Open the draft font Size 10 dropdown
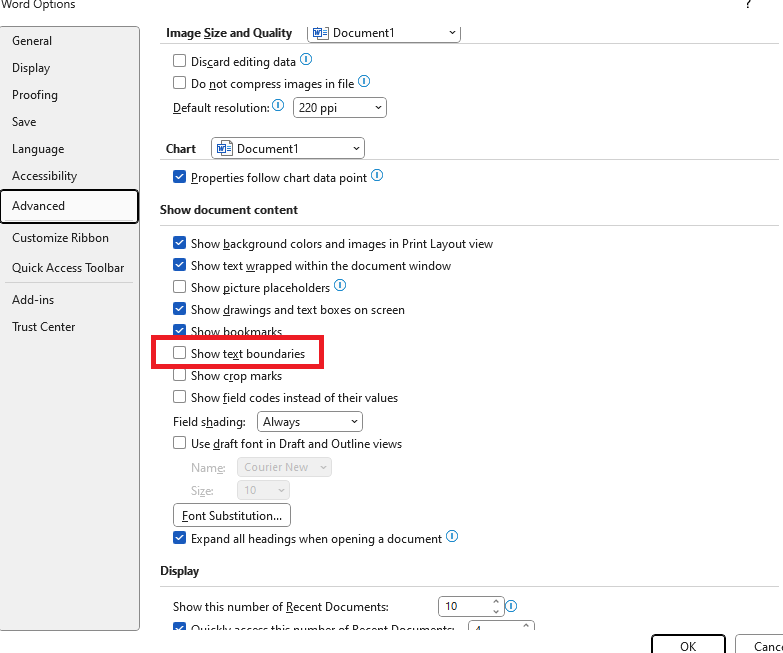Screen dimensions: 783x653 [263, 490]
